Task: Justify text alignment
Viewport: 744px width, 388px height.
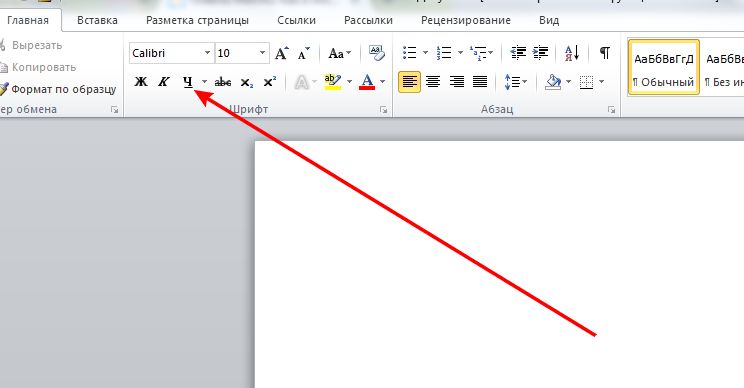Action: tap(480, 82)
